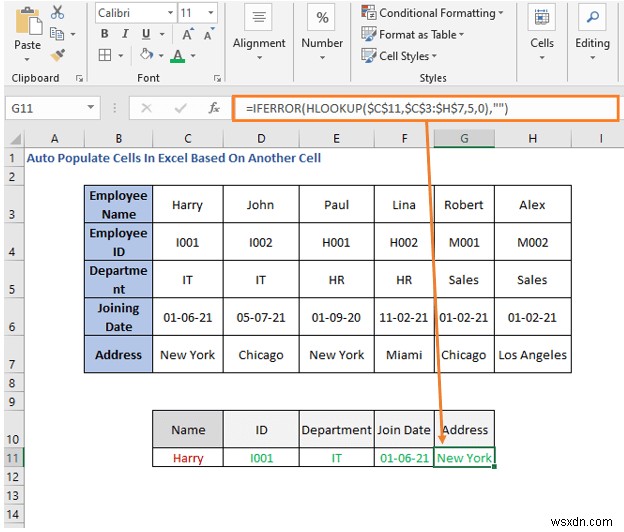This screenshot has height=532, width=624.
Task: Click the Insert Function fx icon
Action: [214, 108]
